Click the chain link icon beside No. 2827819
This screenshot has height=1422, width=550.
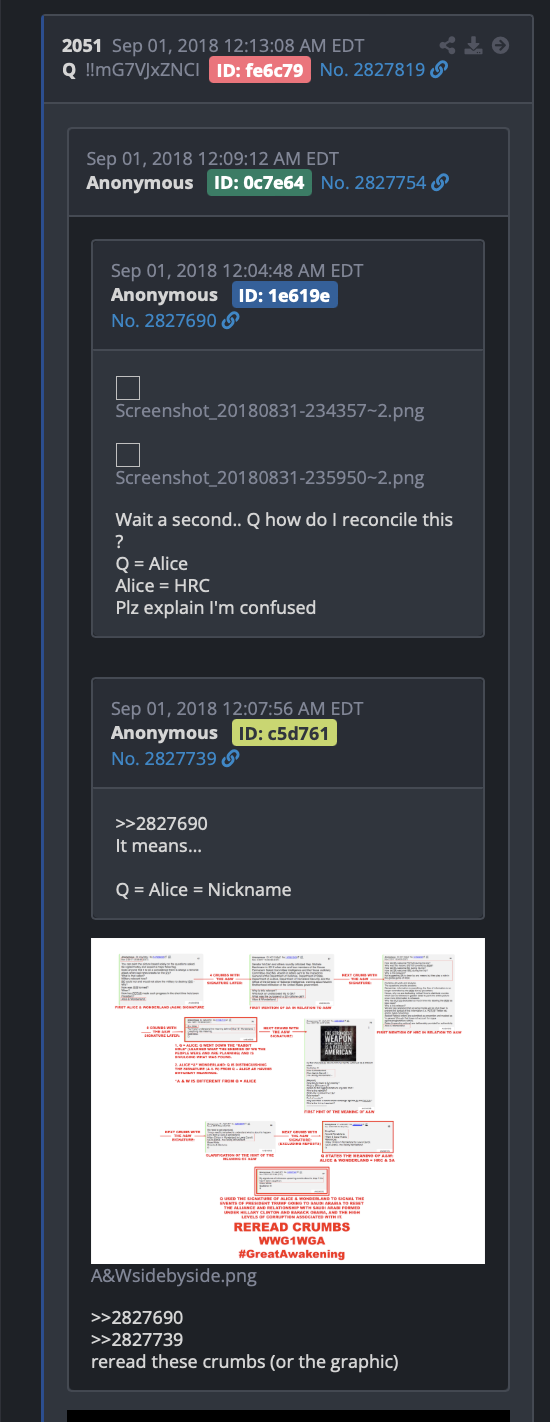439,70
